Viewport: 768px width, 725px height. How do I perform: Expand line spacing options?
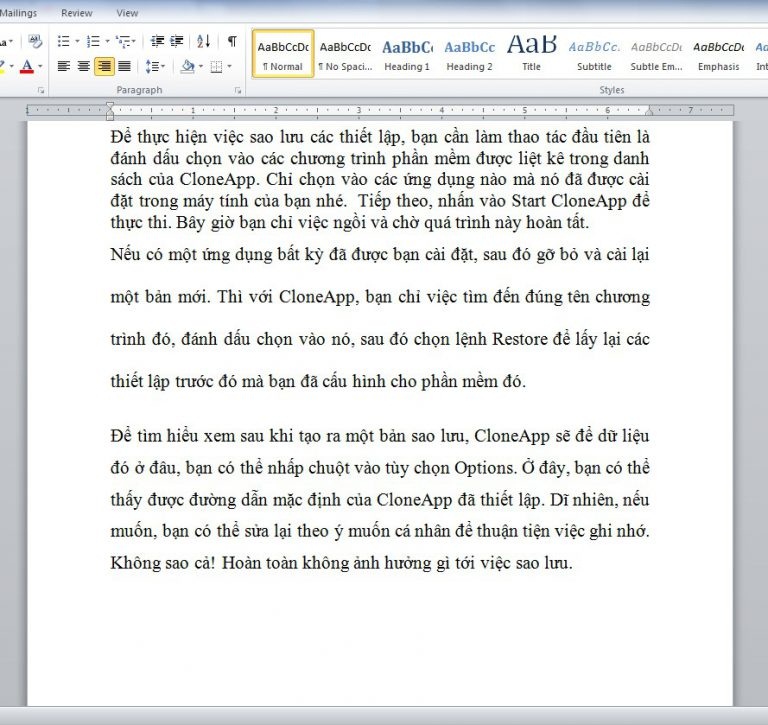point(154,67)
